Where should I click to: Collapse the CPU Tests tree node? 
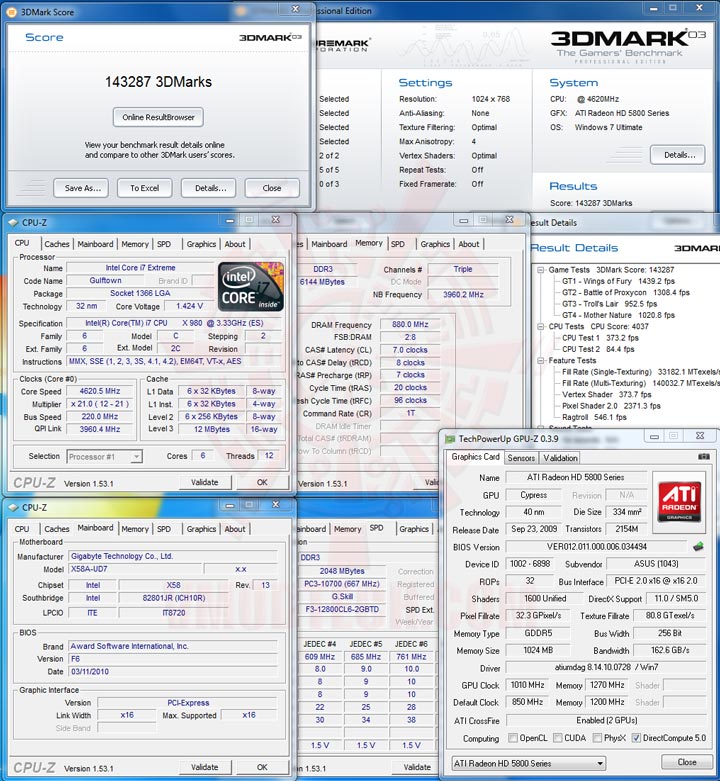click(541, 326)
